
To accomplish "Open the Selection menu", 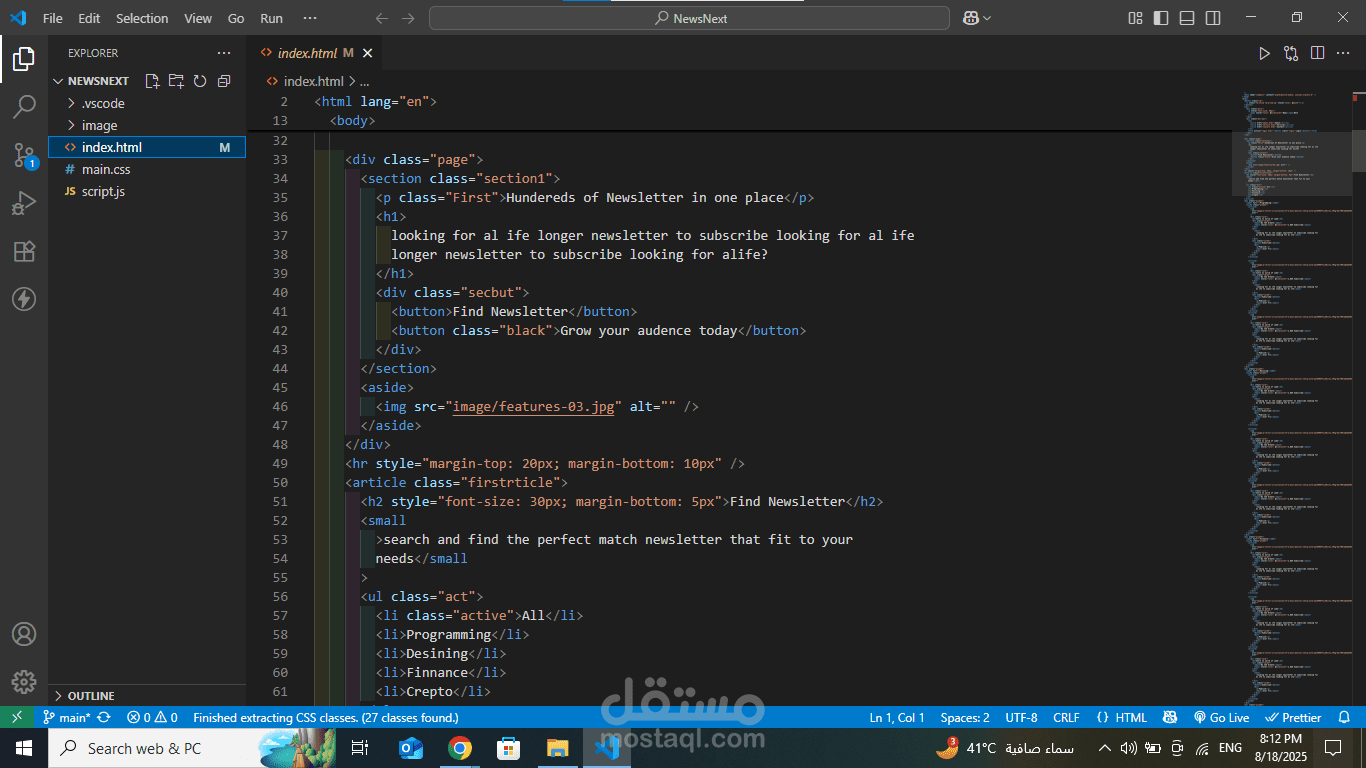I will coord(142,18).
